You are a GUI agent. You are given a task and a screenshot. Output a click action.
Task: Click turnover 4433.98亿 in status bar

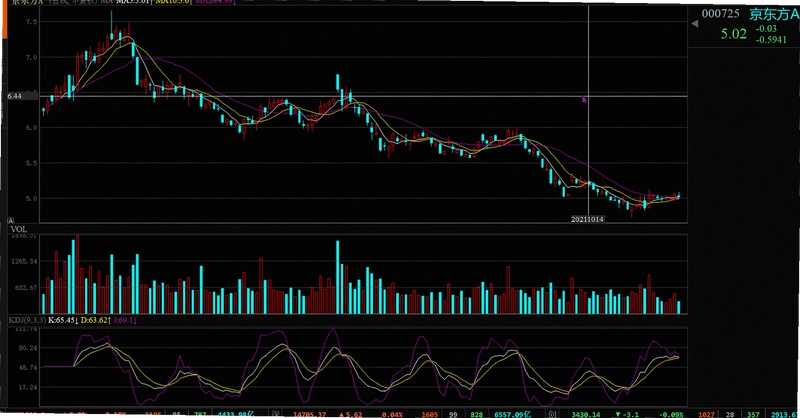click(236, 414)
